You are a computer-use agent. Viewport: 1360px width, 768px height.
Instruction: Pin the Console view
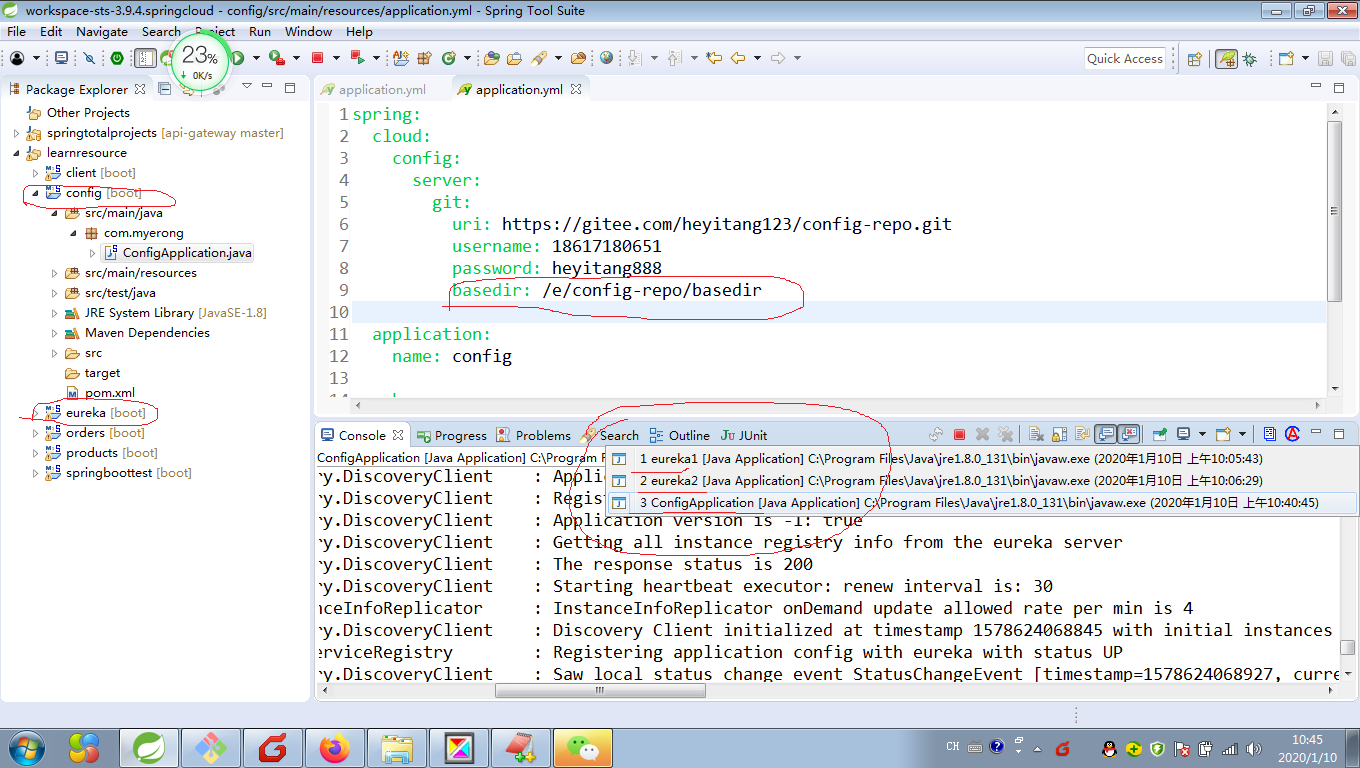(x=1160, y=435)
